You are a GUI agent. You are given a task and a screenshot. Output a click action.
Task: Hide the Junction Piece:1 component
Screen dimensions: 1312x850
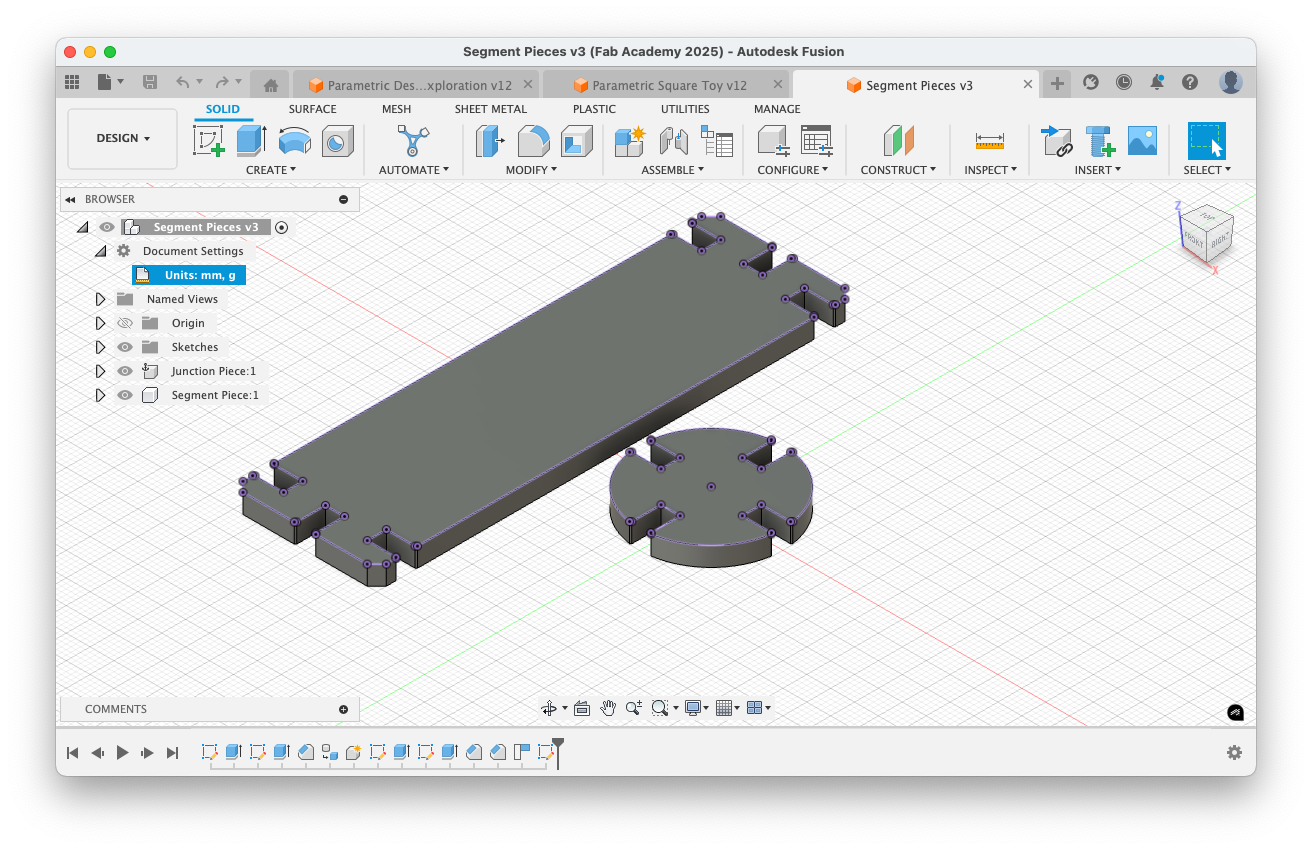click(125, 371)
